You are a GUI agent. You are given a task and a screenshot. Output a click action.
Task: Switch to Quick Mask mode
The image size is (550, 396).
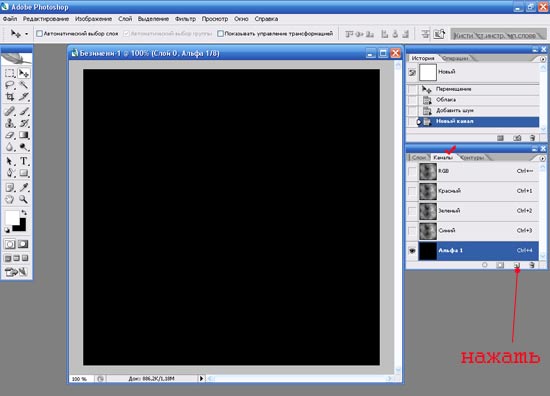click(23, 244)
